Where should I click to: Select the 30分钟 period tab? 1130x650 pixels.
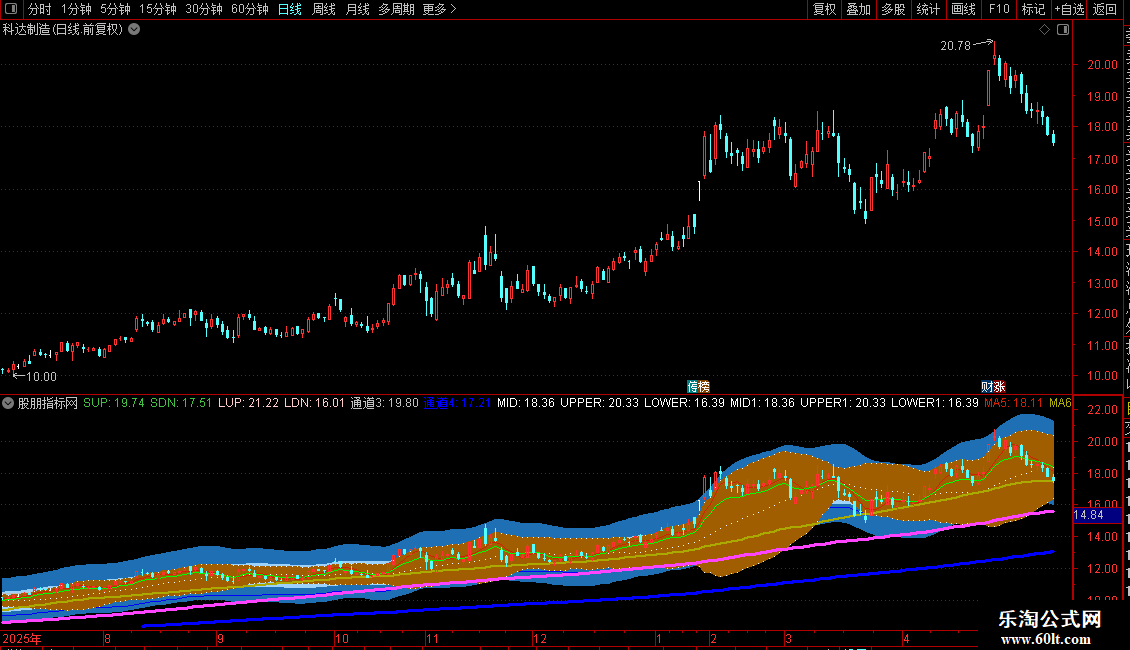tap(204, 9)
